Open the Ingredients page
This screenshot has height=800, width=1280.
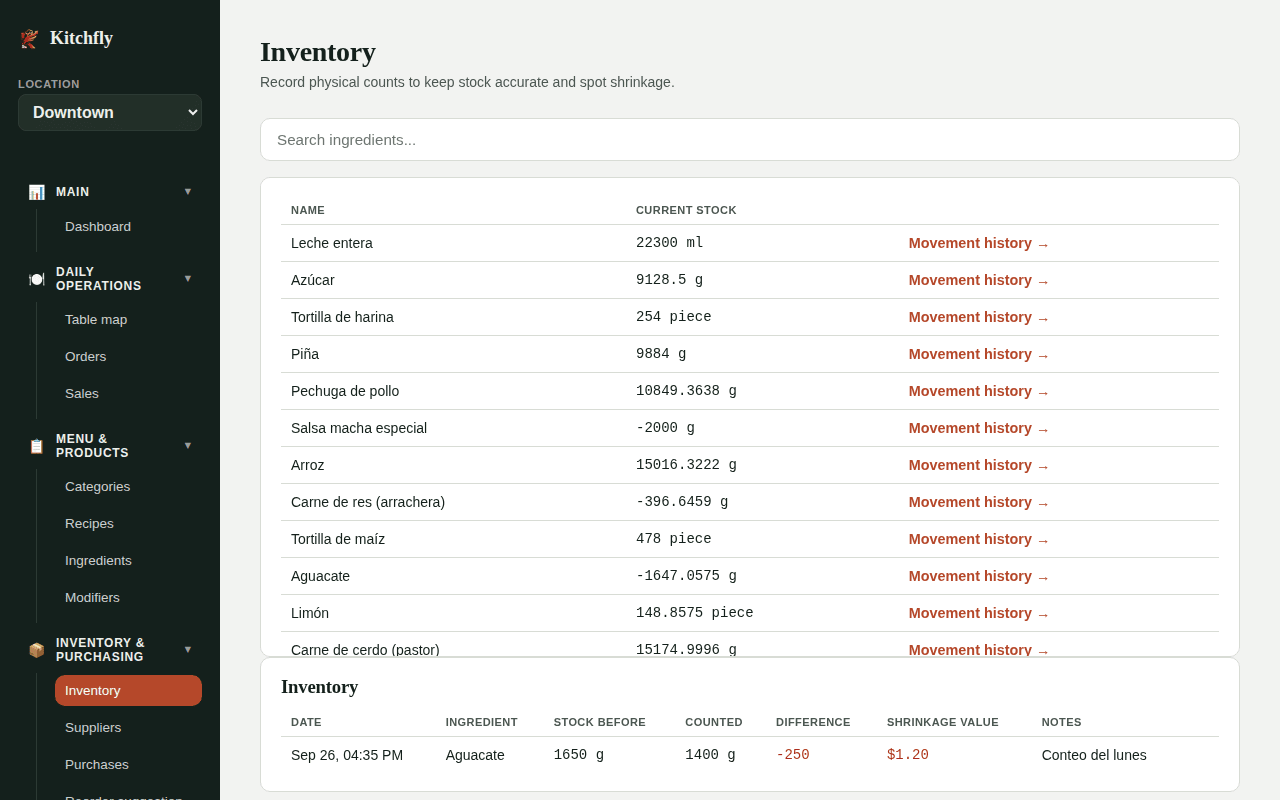point(128,561)
